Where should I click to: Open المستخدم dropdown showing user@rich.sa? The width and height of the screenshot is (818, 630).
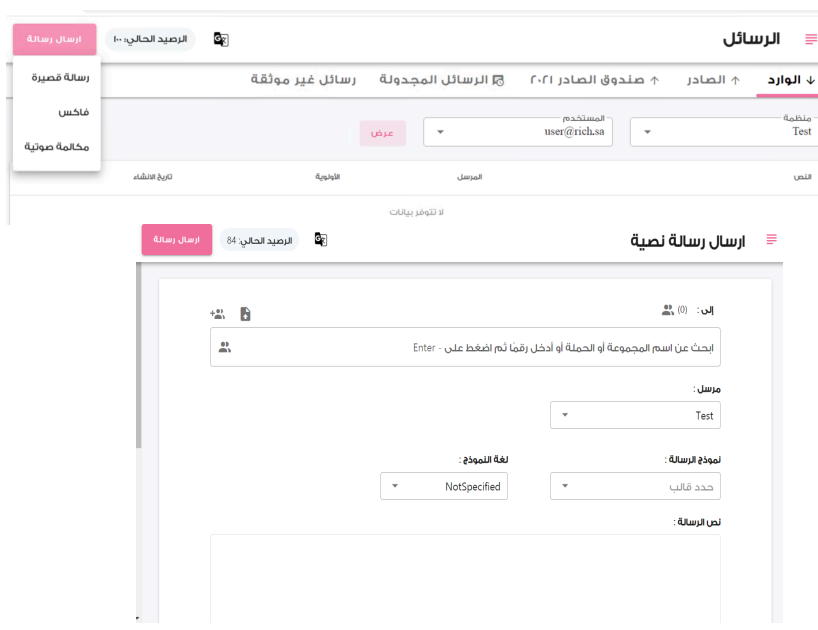pyautogui.click(x=518, y=132)
